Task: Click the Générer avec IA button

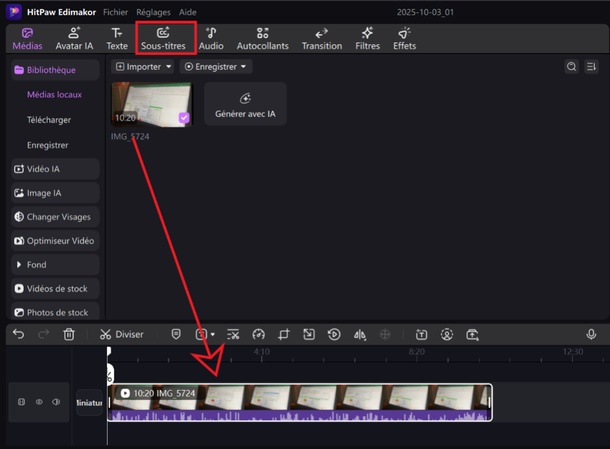Action: [x=245, y=104]
